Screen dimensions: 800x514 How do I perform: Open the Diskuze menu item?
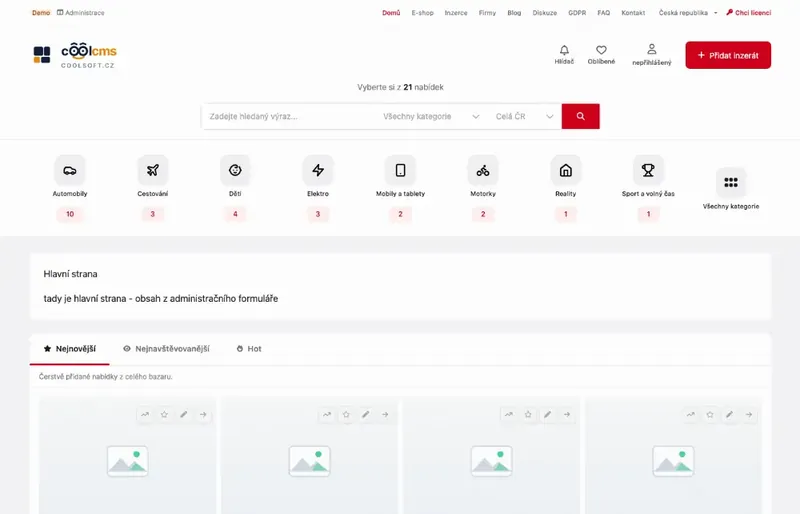coord(545,13)
